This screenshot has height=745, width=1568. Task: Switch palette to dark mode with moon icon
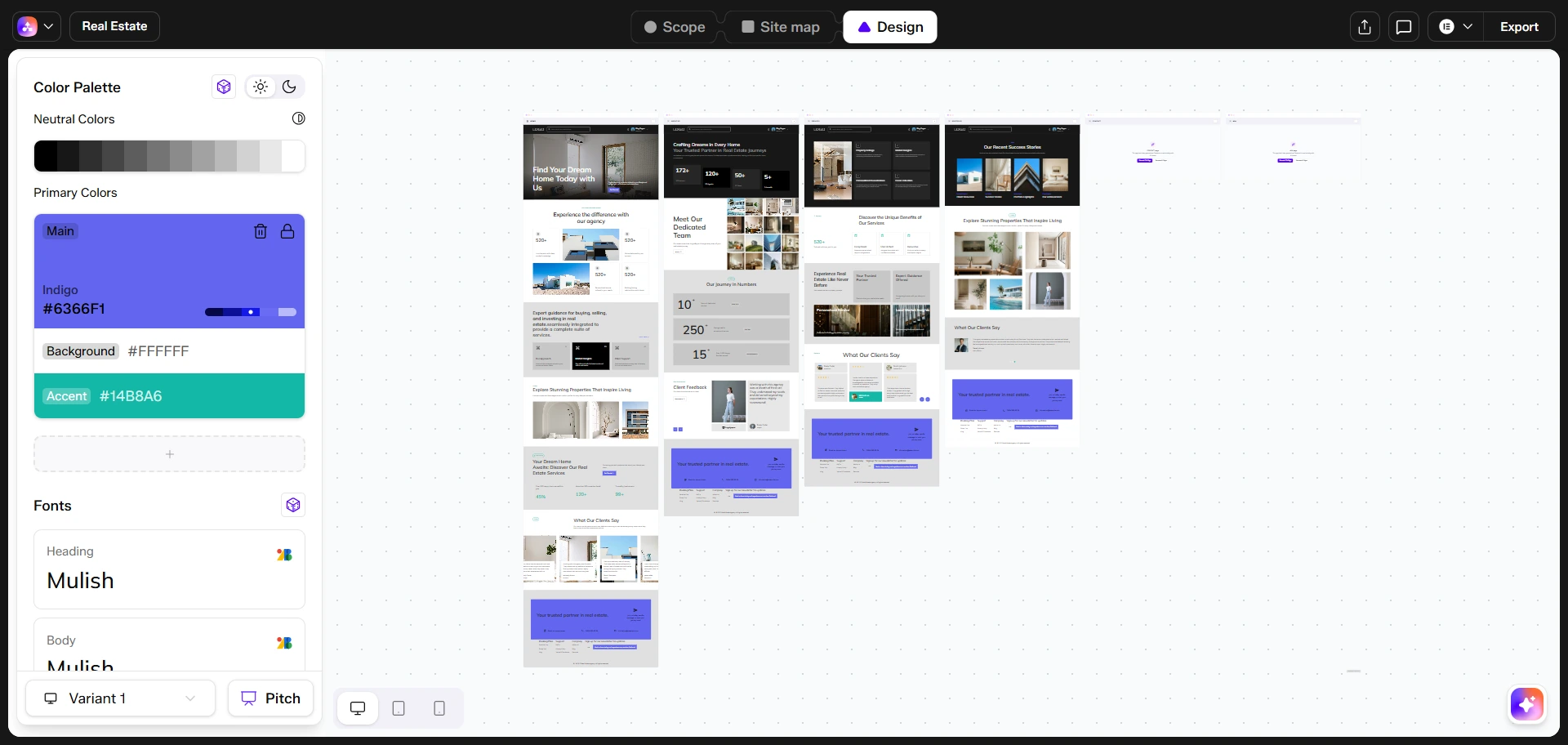[289, 87]
